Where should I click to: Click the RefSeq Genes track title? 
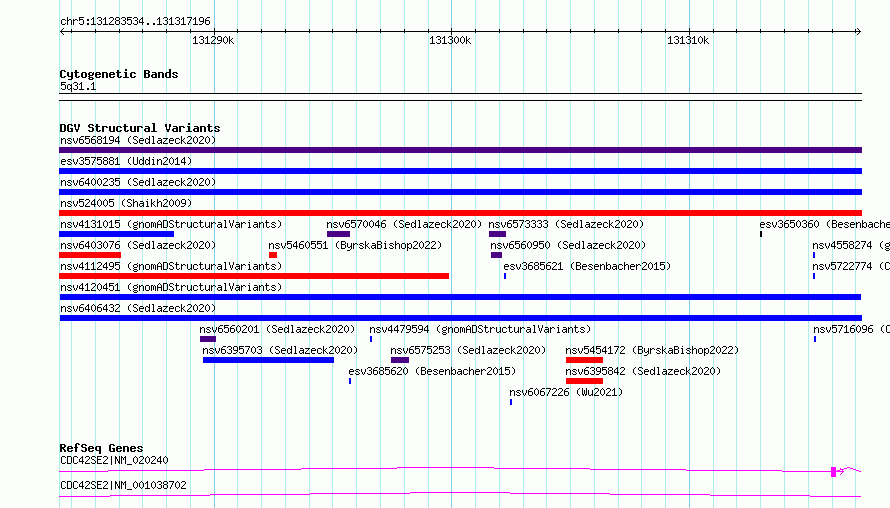(101, 448)
